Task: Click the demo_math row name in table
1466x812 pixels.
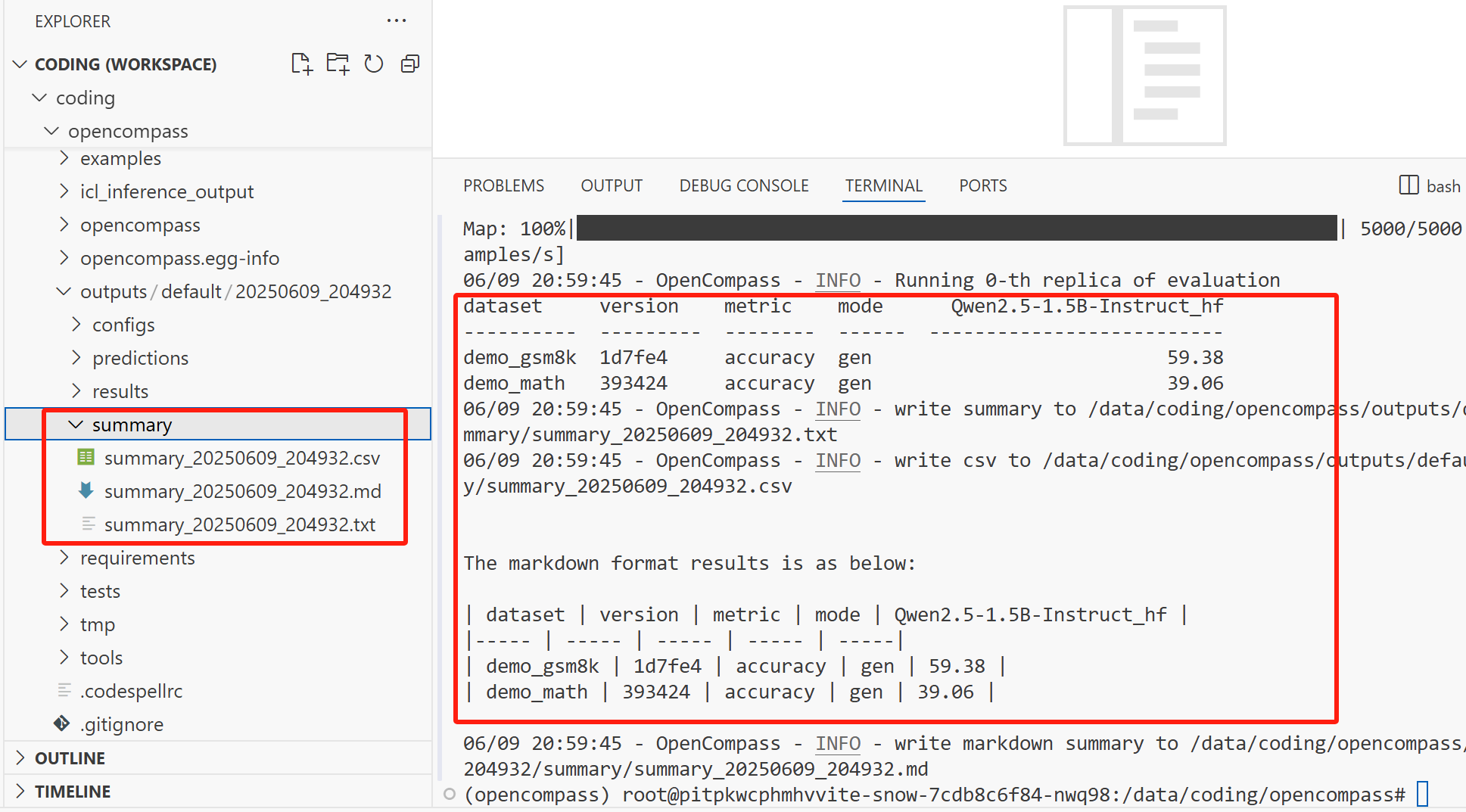Action: click(x=514, y=383)
